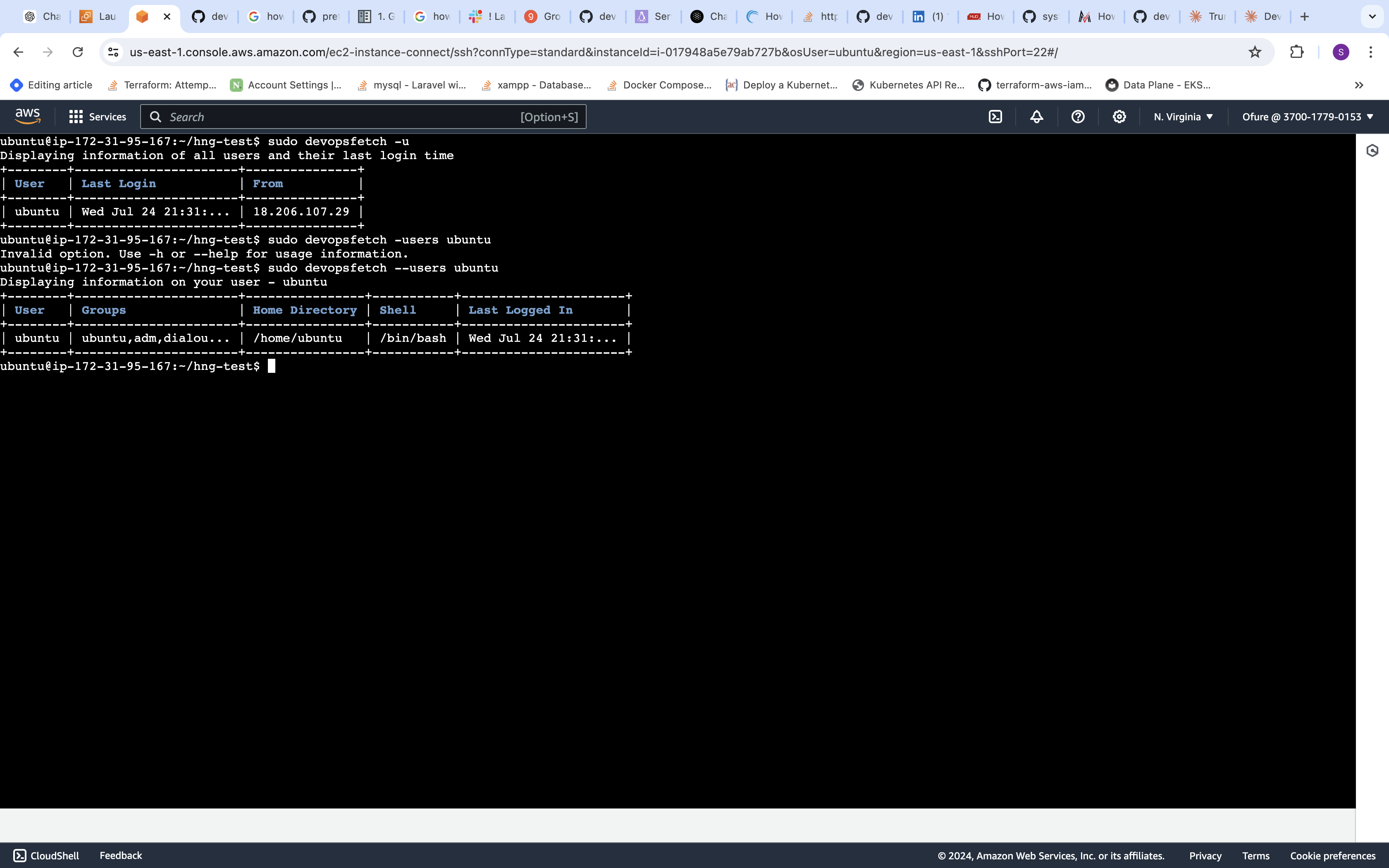This screenshot has height=868, width=1389.
Task: Open the AWS help question mark icon
Action: (1078, 117)
